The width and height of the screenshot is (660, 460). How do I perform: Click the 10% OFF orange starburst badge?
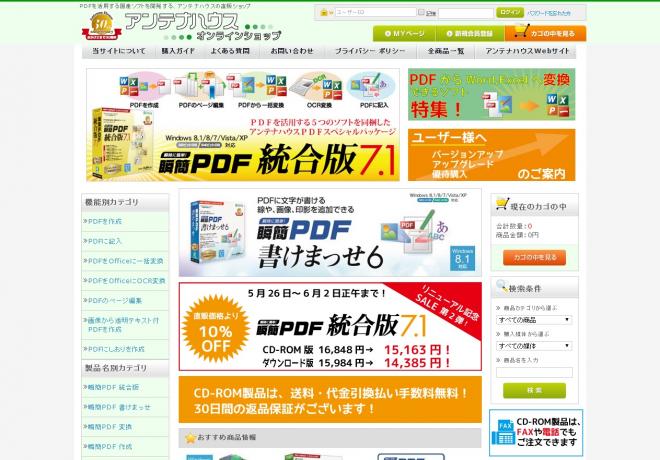(x=216, y=328)
